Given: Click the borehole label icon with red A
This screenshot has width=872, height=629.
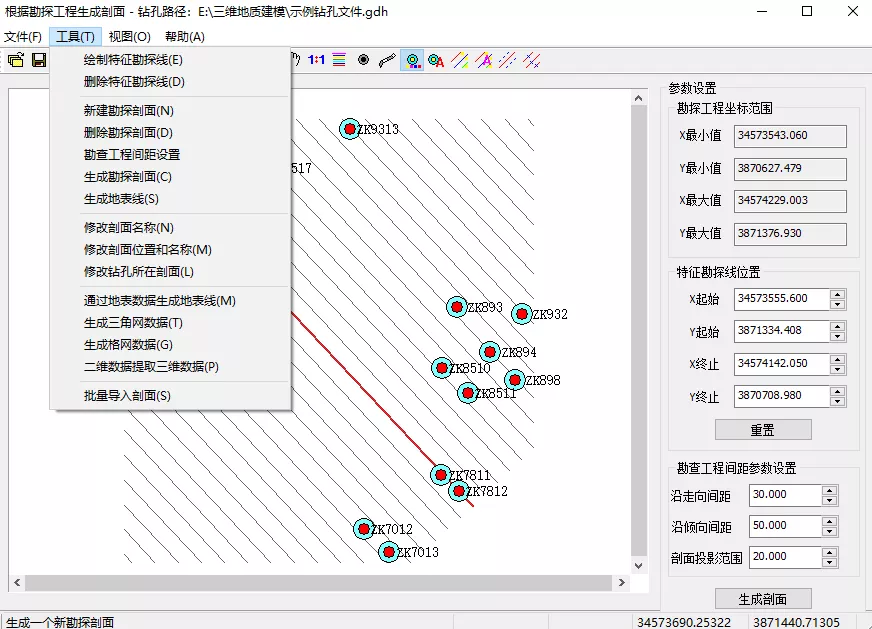Looking at the screenshot, I should point(436,60).
